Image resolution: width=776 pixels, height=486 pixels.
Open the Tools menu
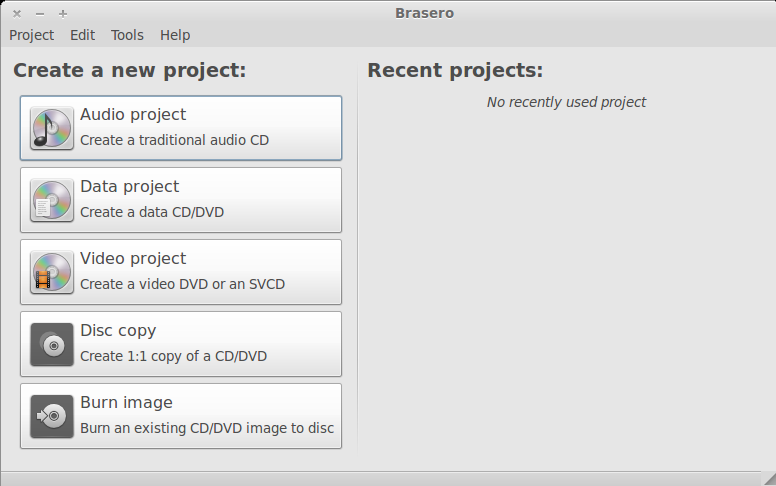[127, 35]
